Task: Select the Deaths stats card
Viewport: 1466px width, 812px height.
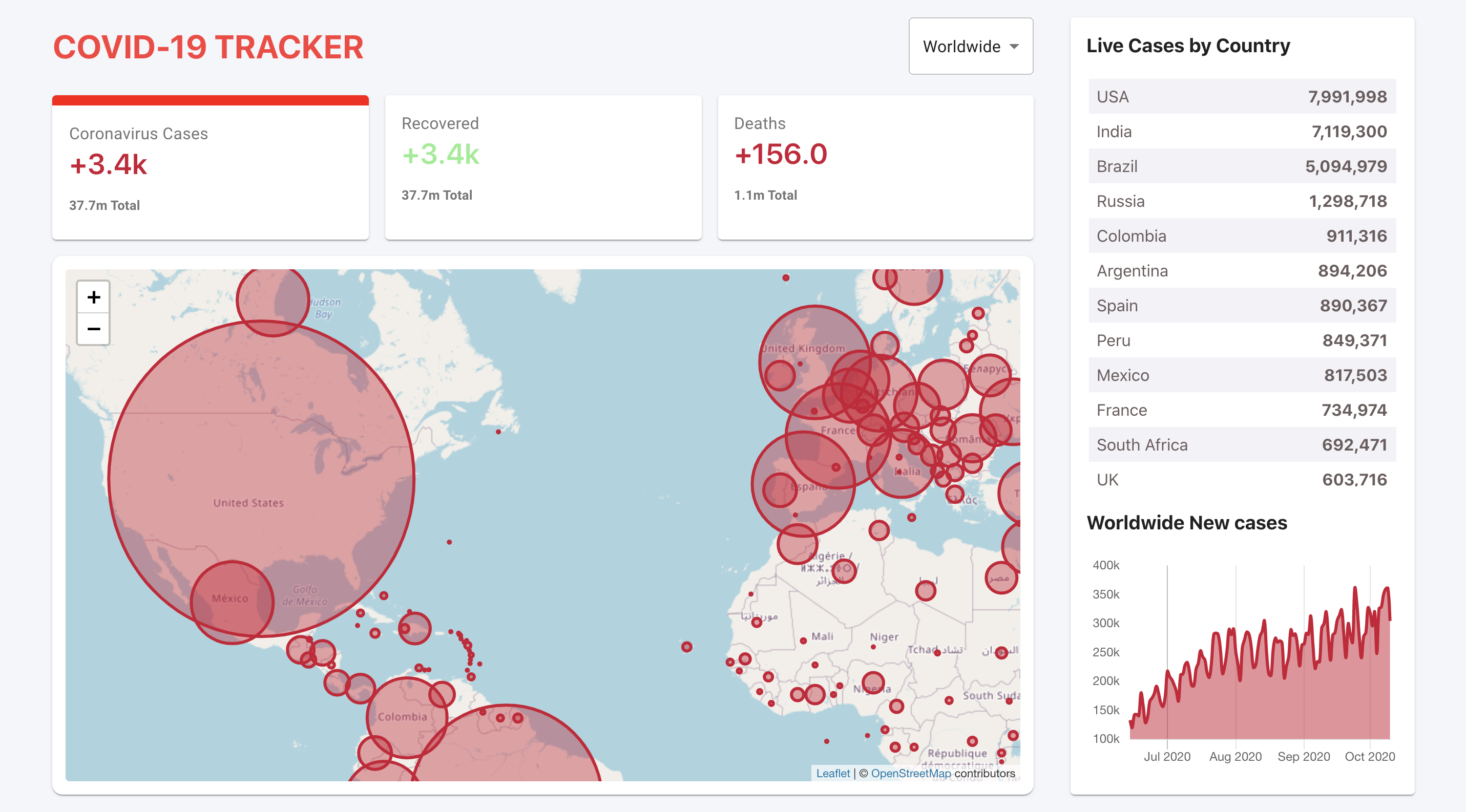Action: click(875, 168)
